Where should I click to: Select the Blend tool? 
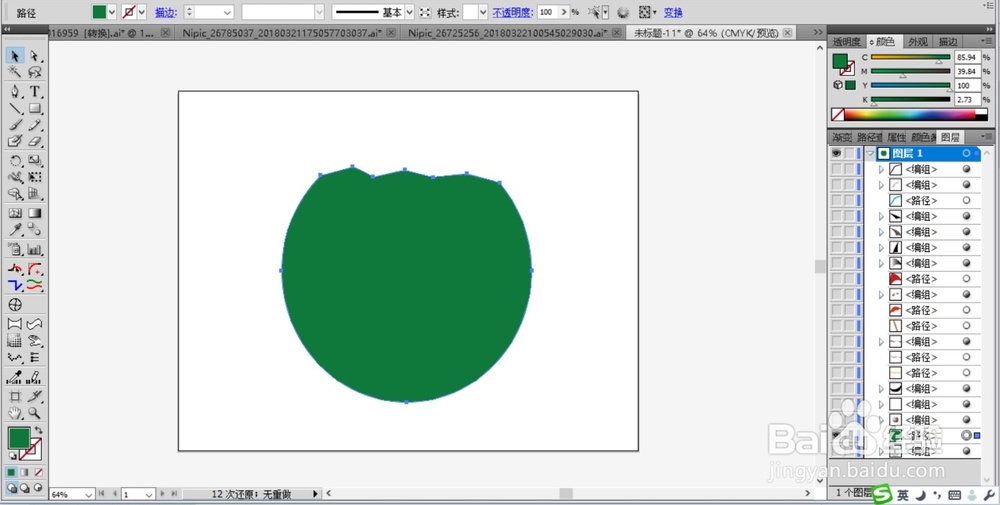34,230
